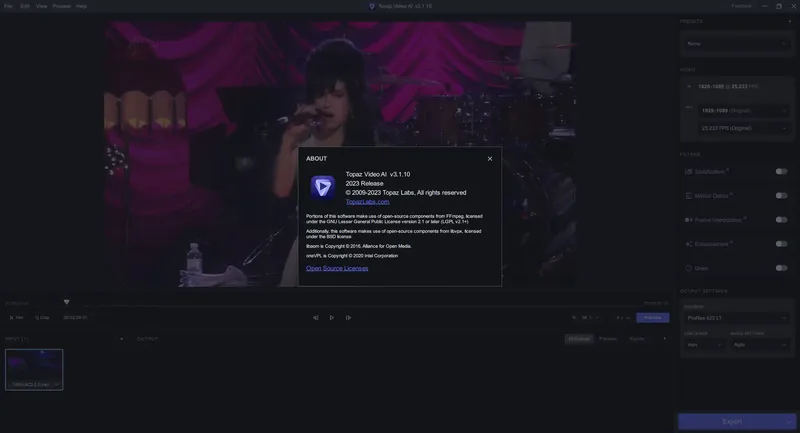Enable the Enhancement filter toggle
This screenshot has height=433, width=800.
781,244
